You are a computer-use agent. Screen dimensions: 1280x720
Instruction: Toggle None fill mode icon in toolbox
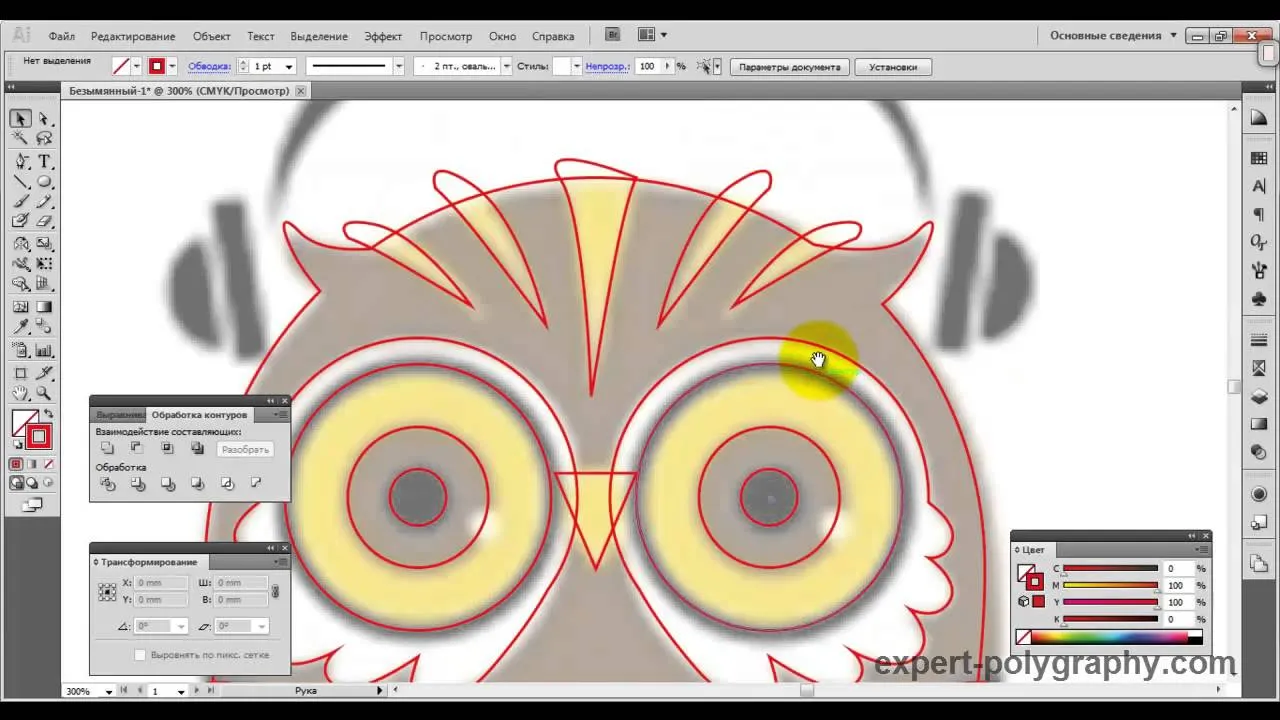[x=48, y=465]
